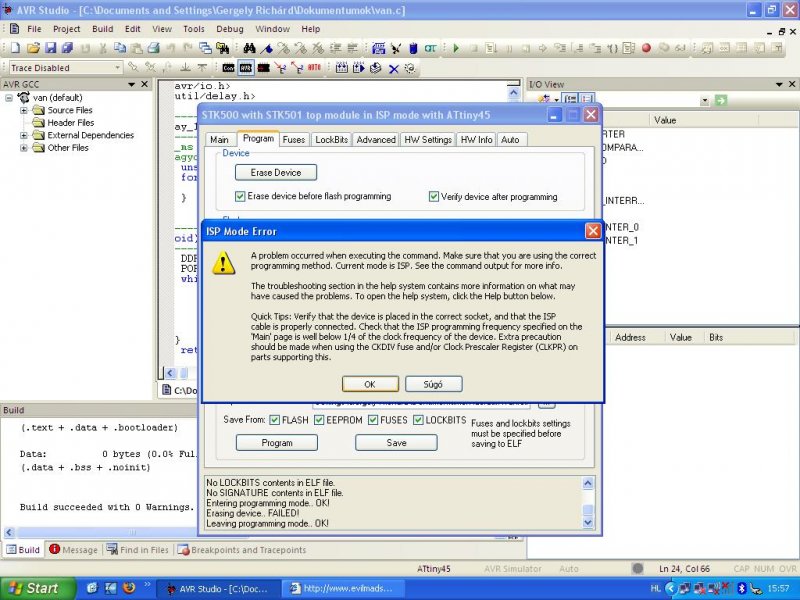Open the I/O View panel dropdown arrow
Image resolution: width=800 pixels, height=600 pixels.
779,84
